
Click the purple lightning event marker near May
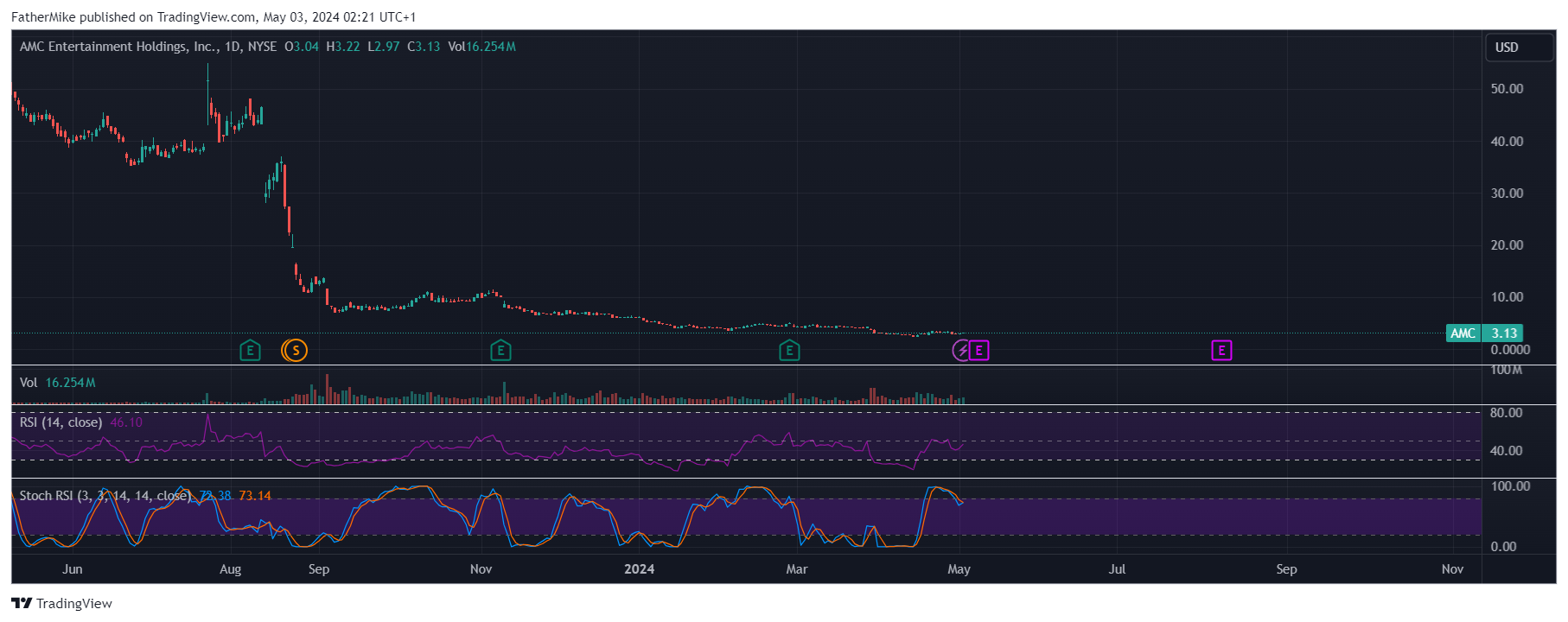point(961,350)
